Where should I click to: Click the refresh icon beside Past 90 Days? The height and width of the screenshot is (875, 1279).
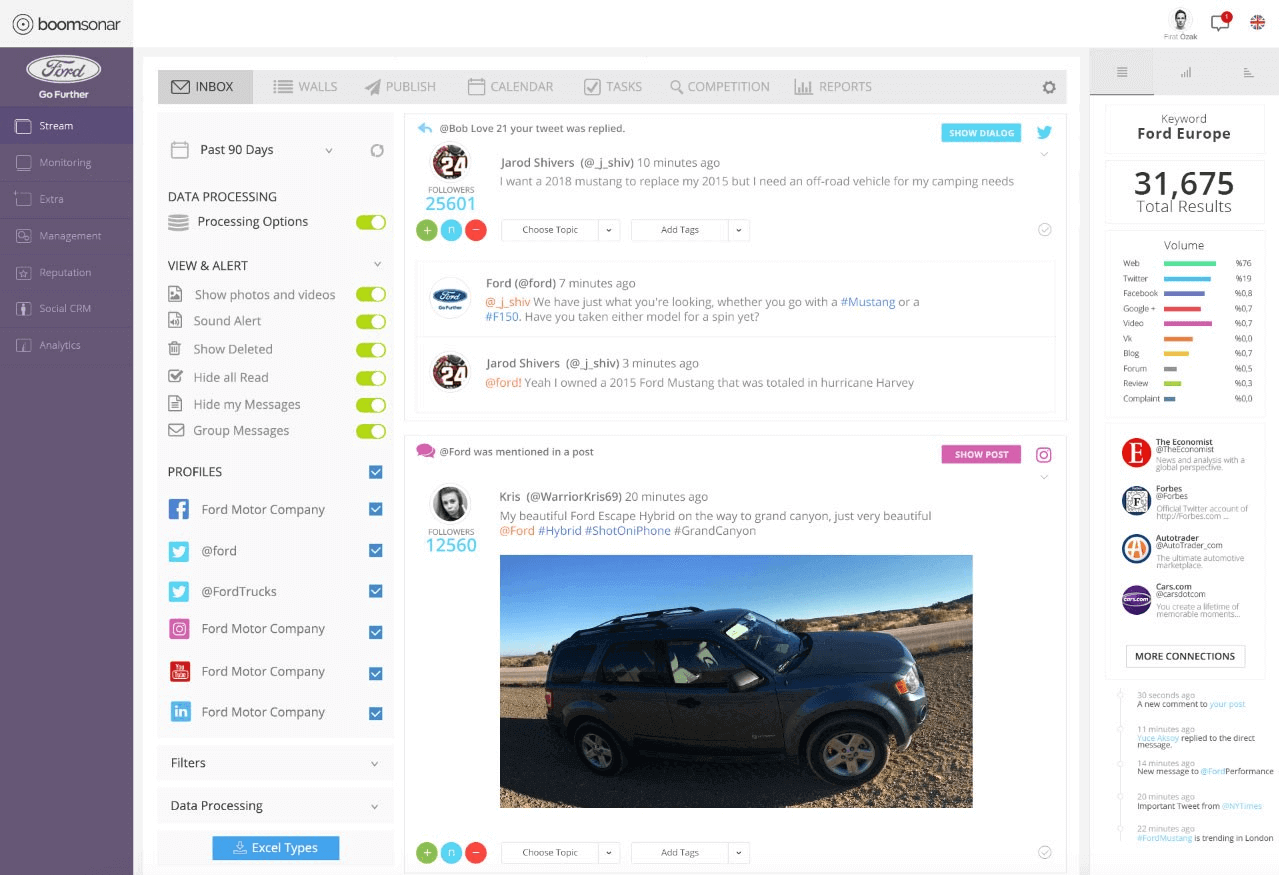(377, 150)
